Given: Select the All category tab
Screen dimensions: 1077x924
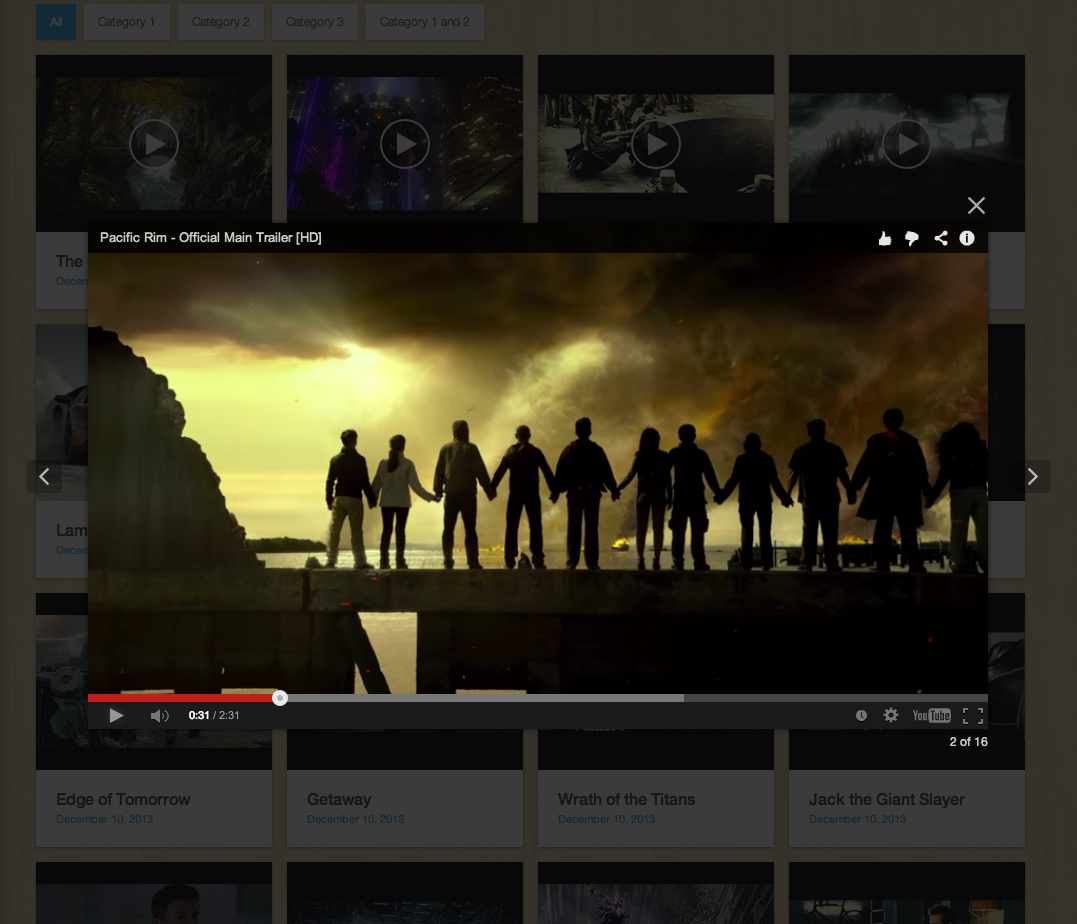Looking at the screenshot, I should (x=55, y=21).
